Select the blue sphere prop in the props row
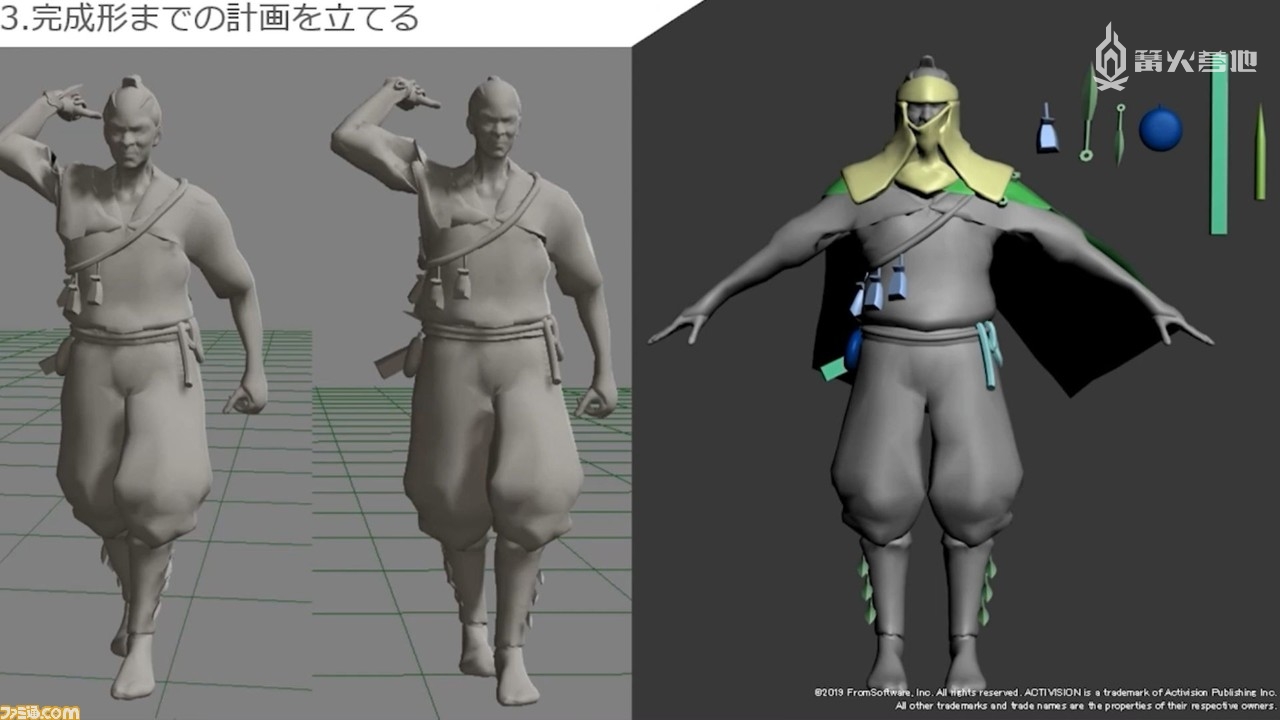This screenshot has height=720, width=1280. (1160, 129)
